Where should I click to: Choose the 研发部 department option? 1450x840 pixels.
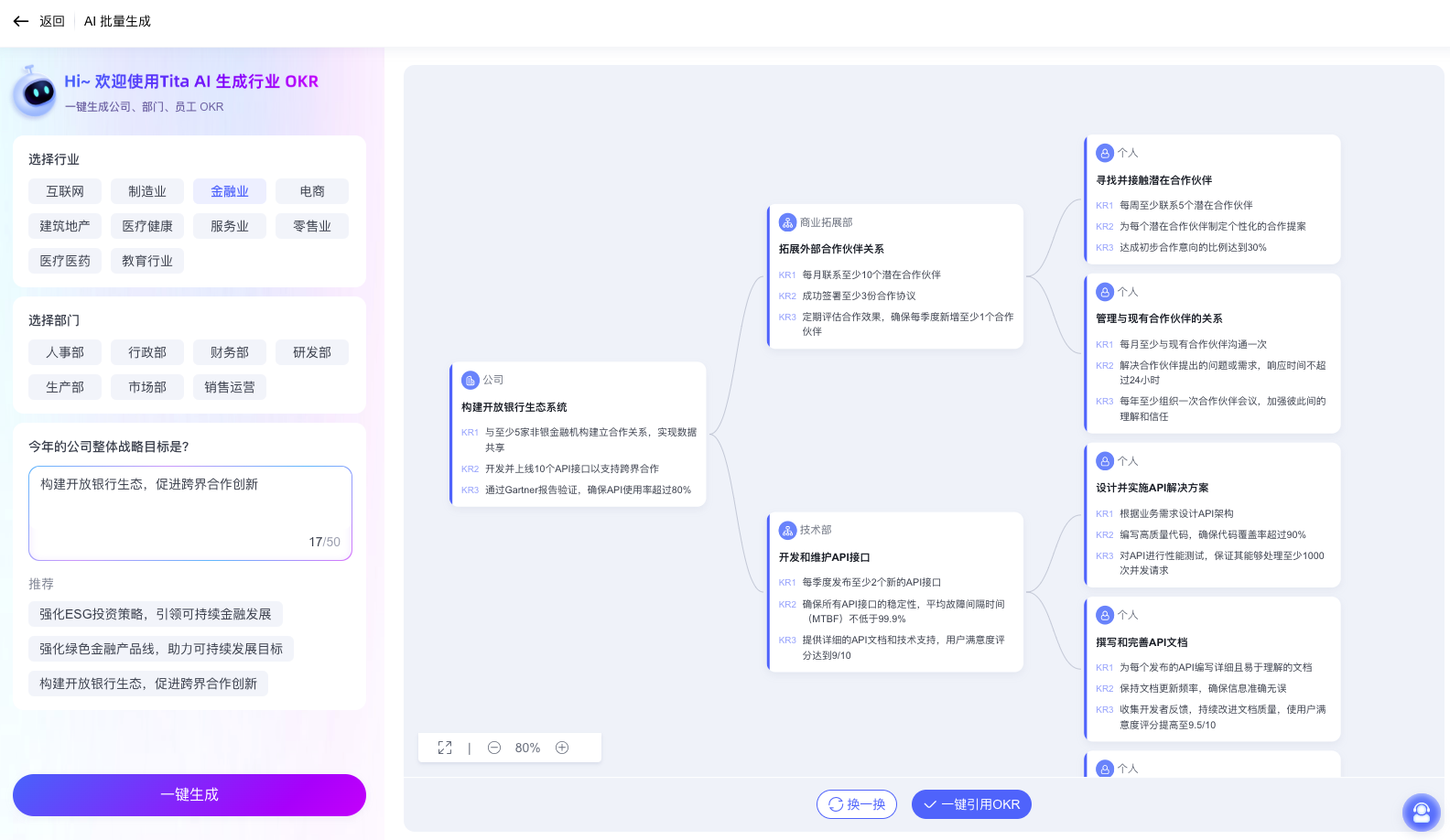point(312,352)
